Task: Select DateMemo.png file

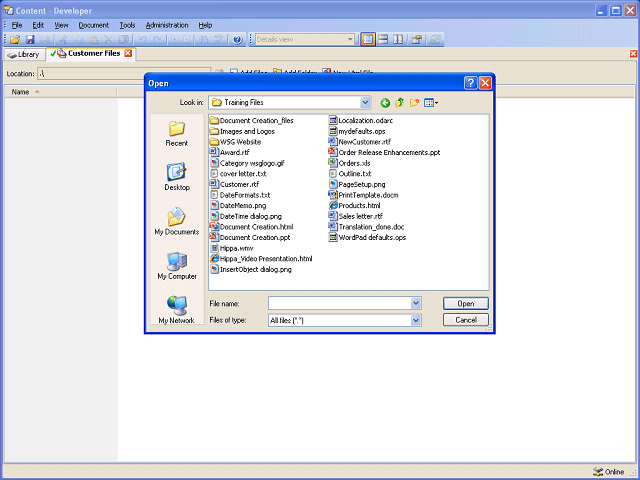Action: pyautogui.click(x=238, y=206)
